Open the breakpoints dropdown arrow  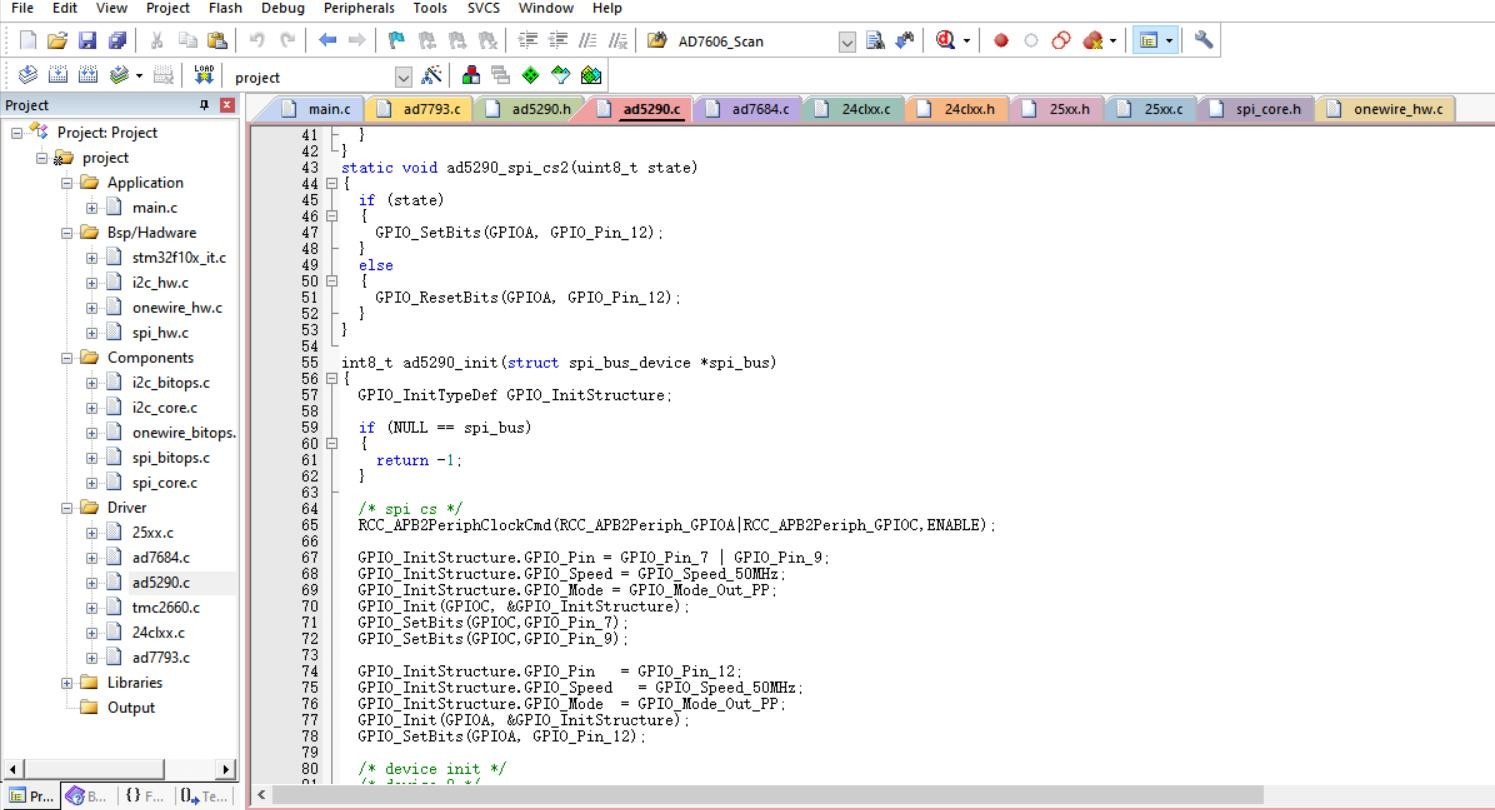click(x=1113, y=41)
